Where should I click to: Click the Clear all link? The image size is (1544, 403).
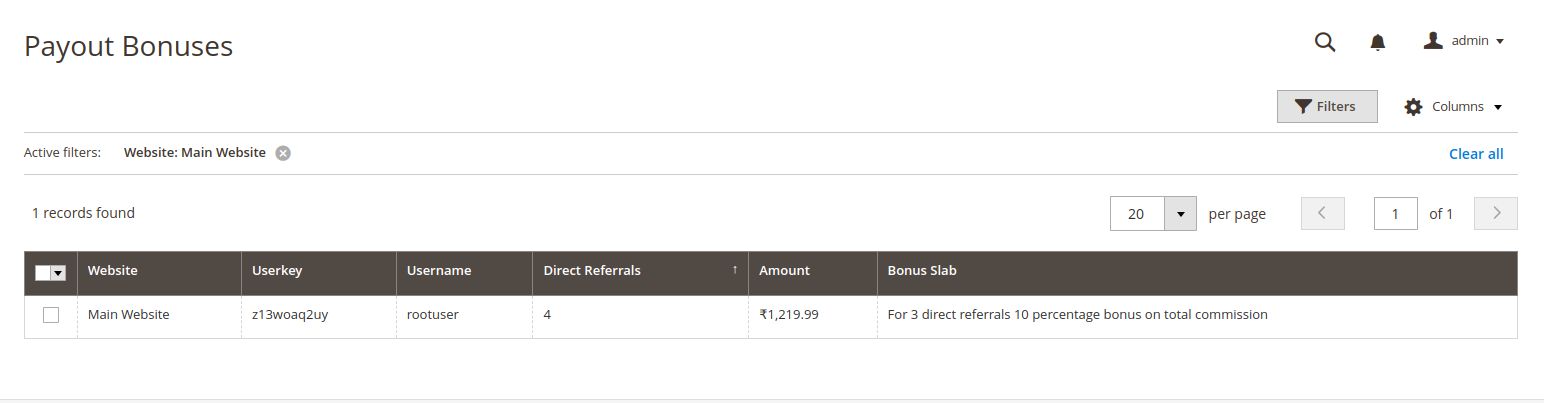[x=1475, y=154]
